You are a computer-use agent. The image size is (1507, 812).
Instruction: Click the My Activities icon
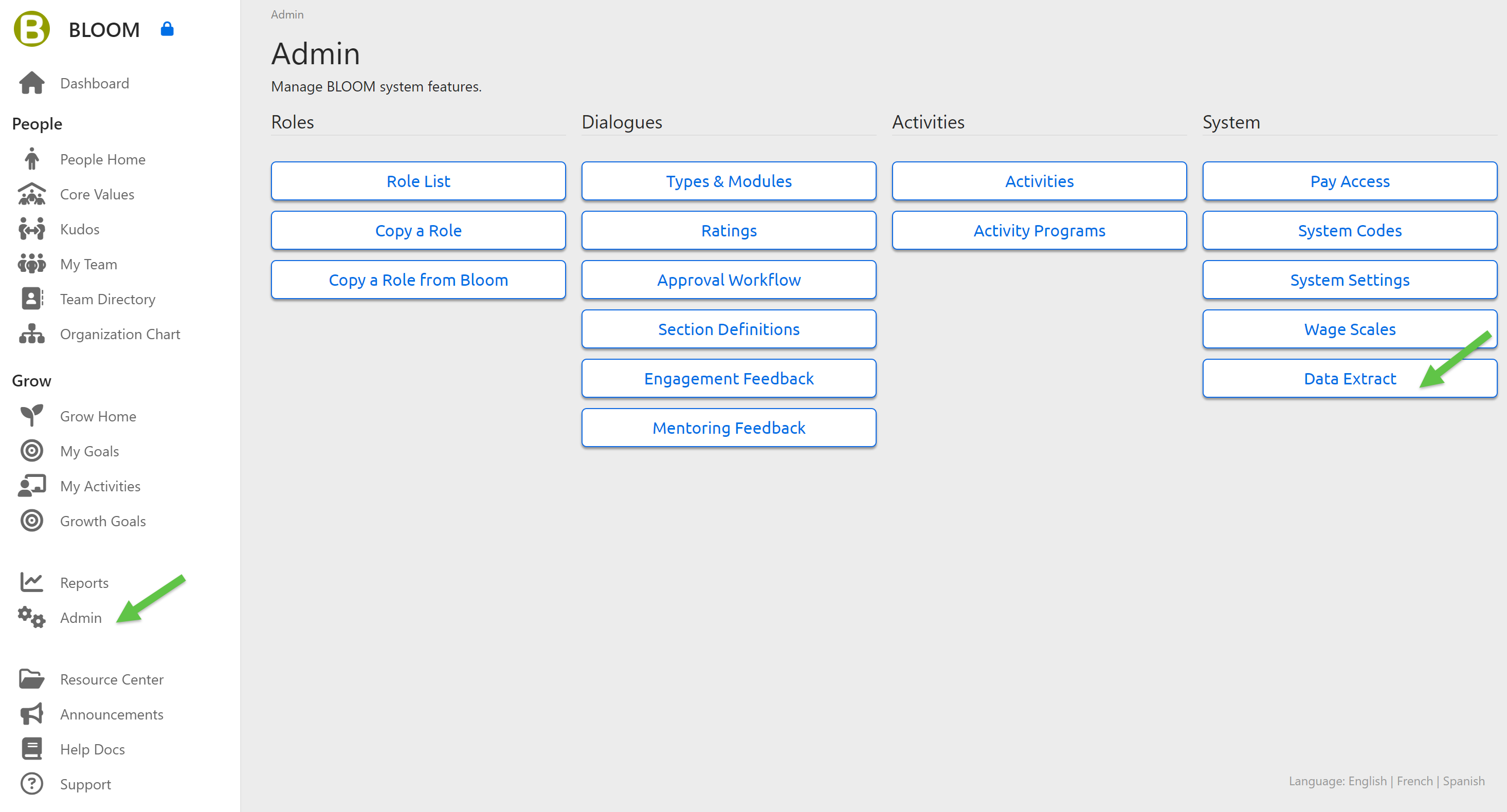point(31,486)
